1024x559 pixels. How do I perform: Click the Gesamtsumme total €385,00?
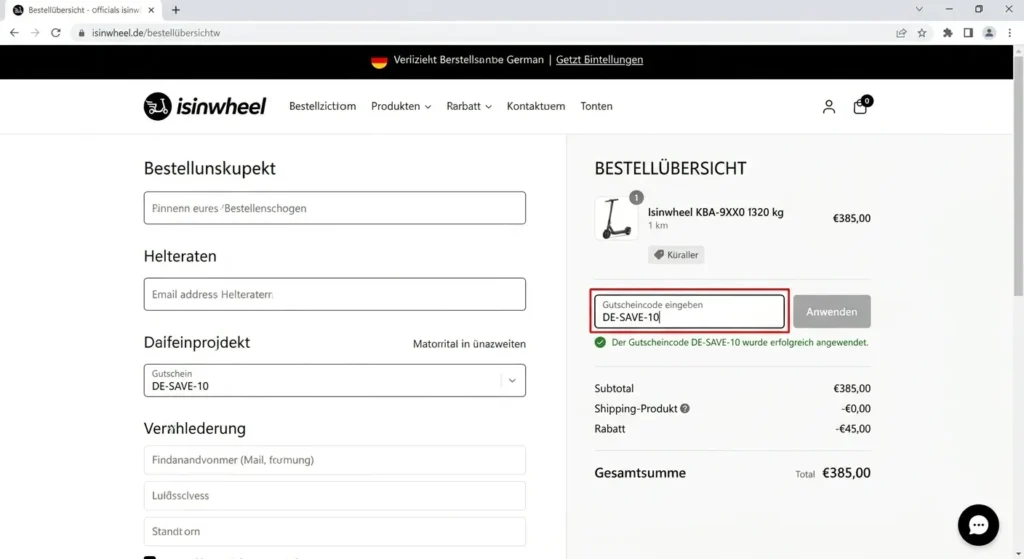click(x=846, y=473)
